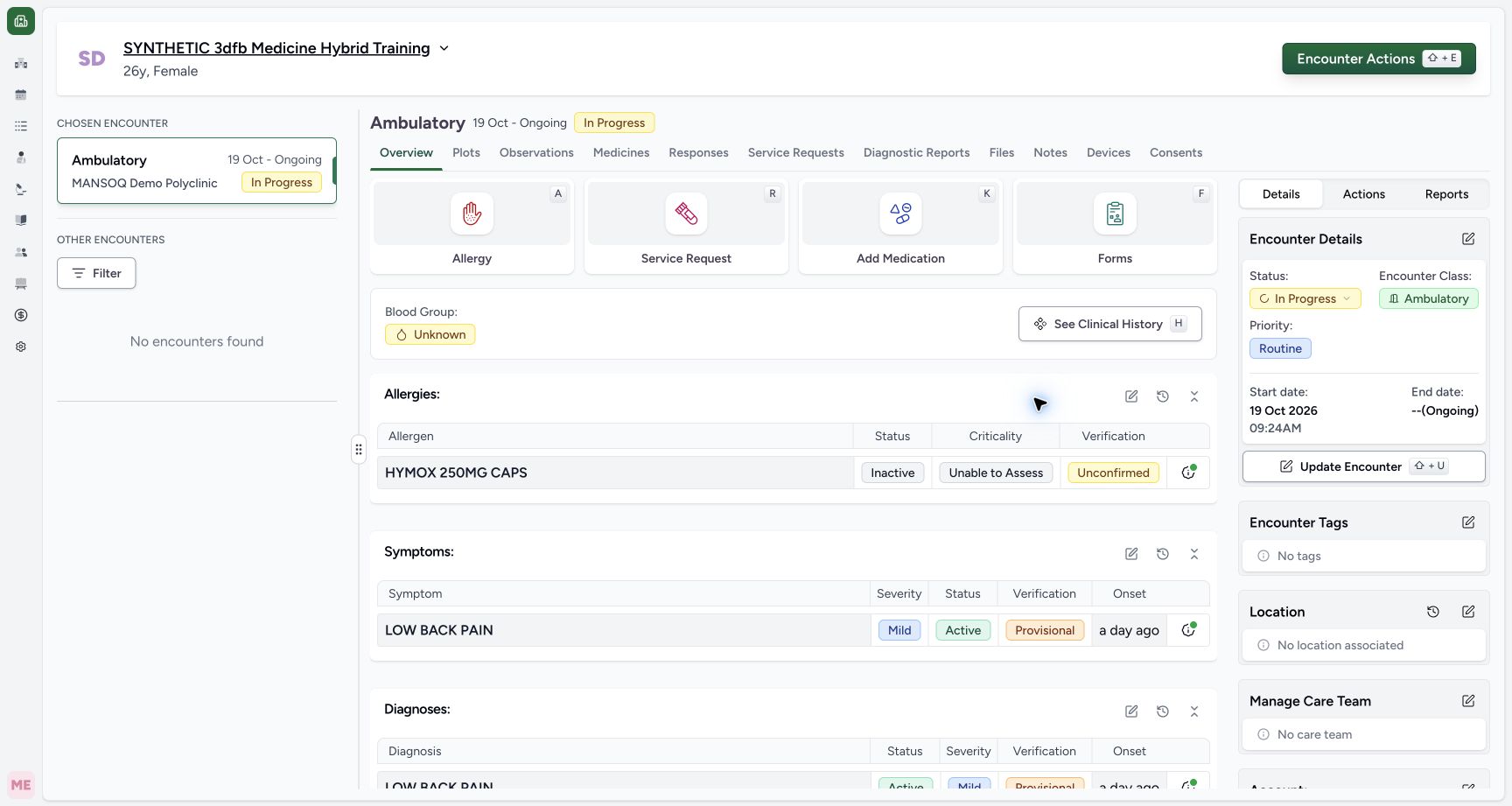Grab the sidebar collapse handle
The width and height of the screenshot is (1512, 806).
[x=359, y=449]
